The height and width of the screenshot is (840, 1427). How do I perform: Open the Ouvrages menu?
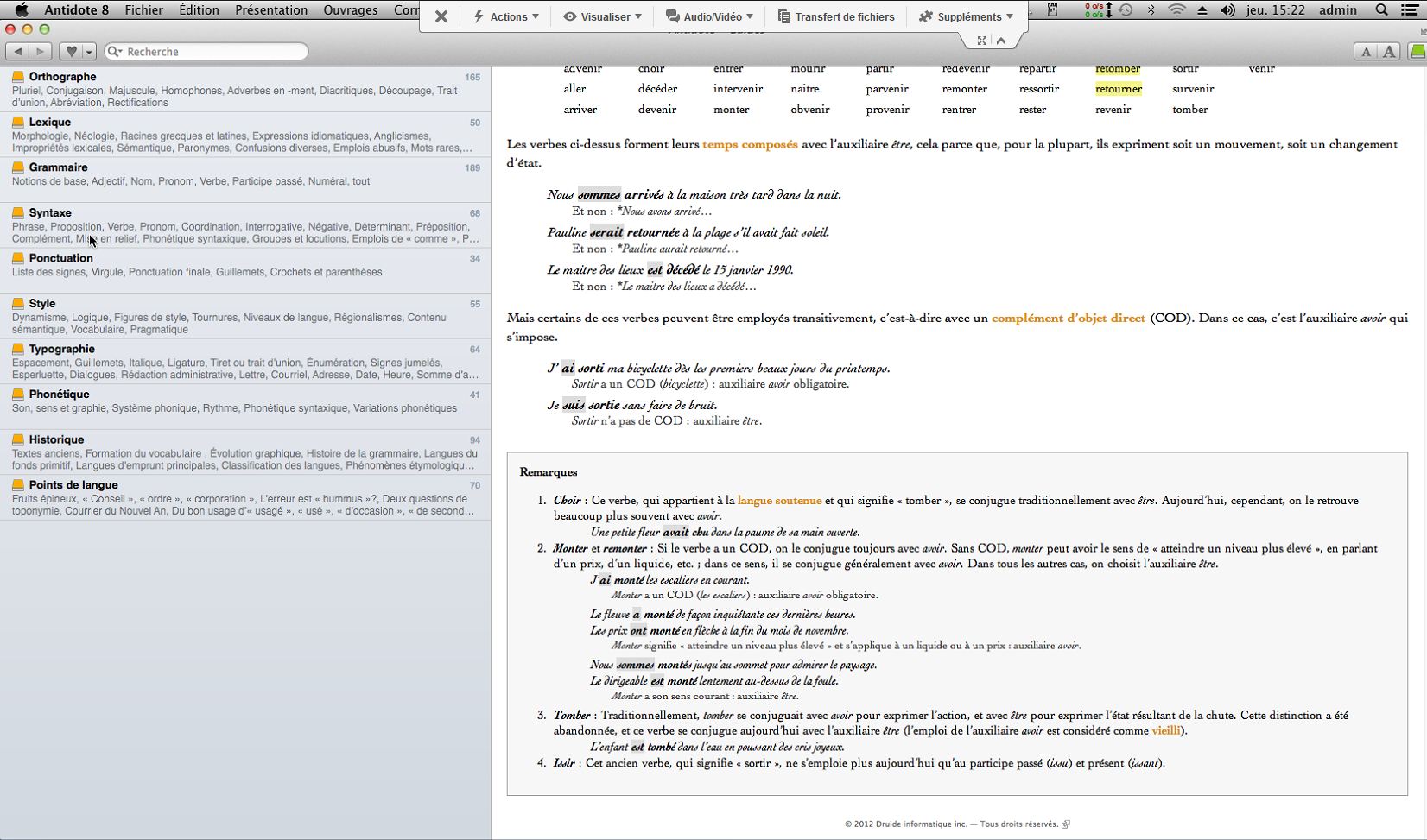351,9
